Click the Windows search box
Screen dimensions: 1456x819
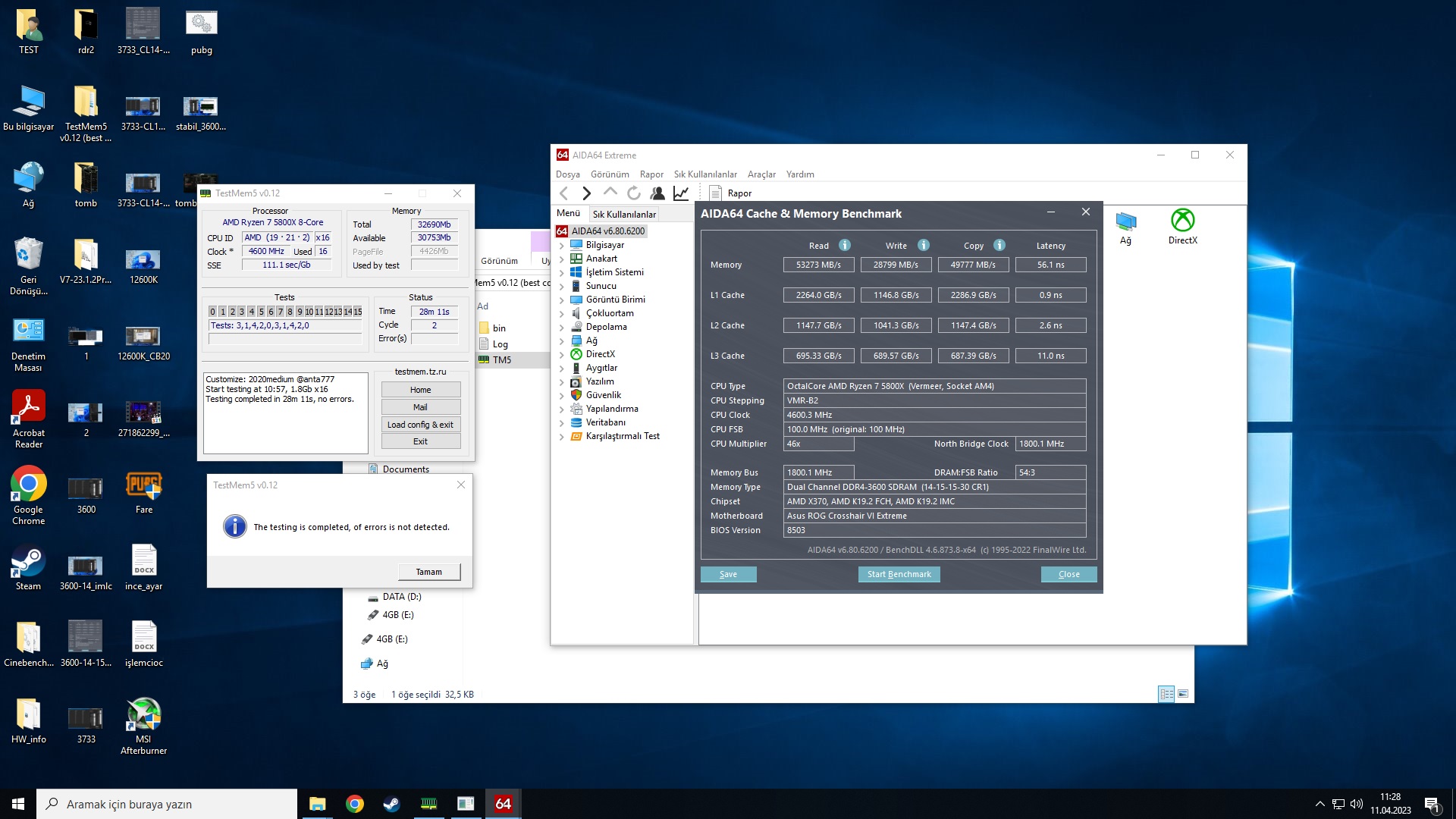pyautogui.click(x=167, y=804)
